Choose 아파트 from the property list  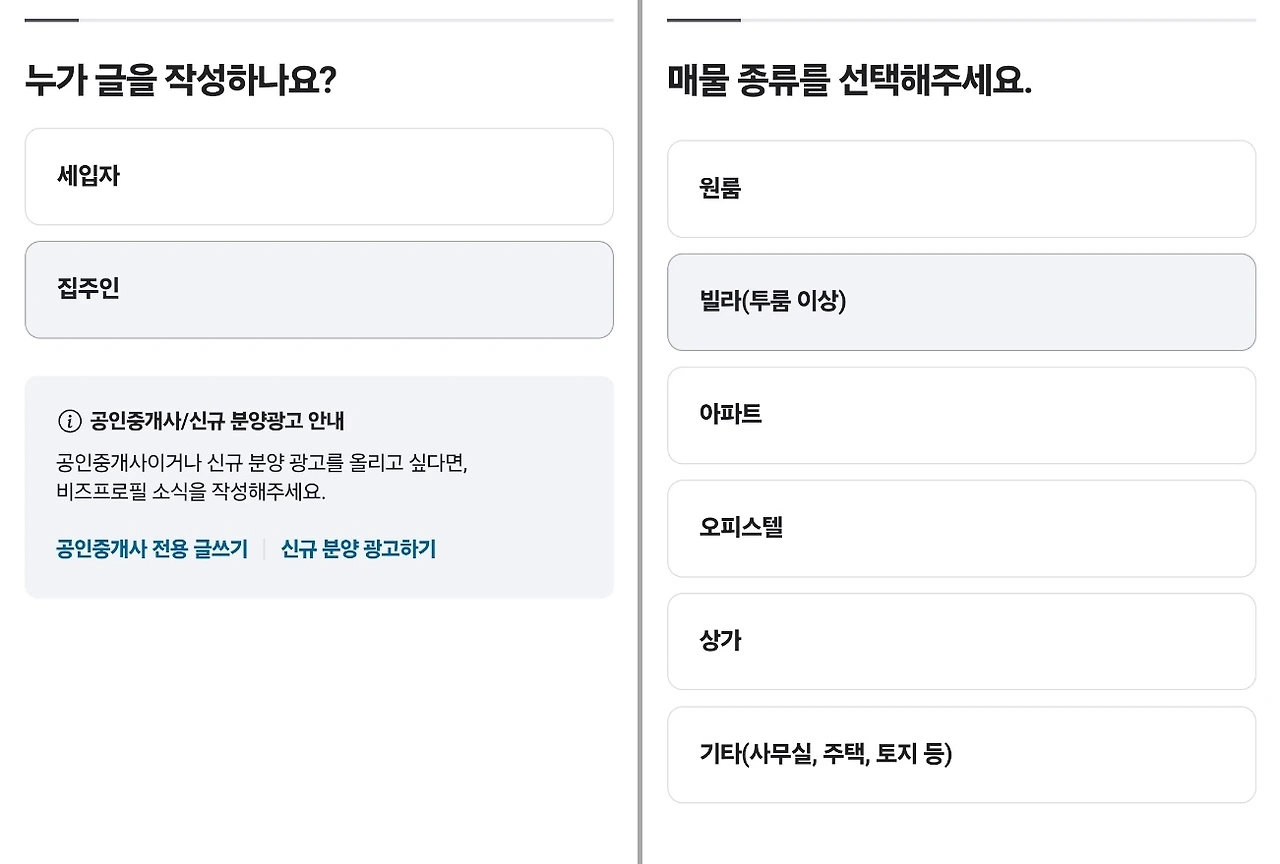click(961, 415)
